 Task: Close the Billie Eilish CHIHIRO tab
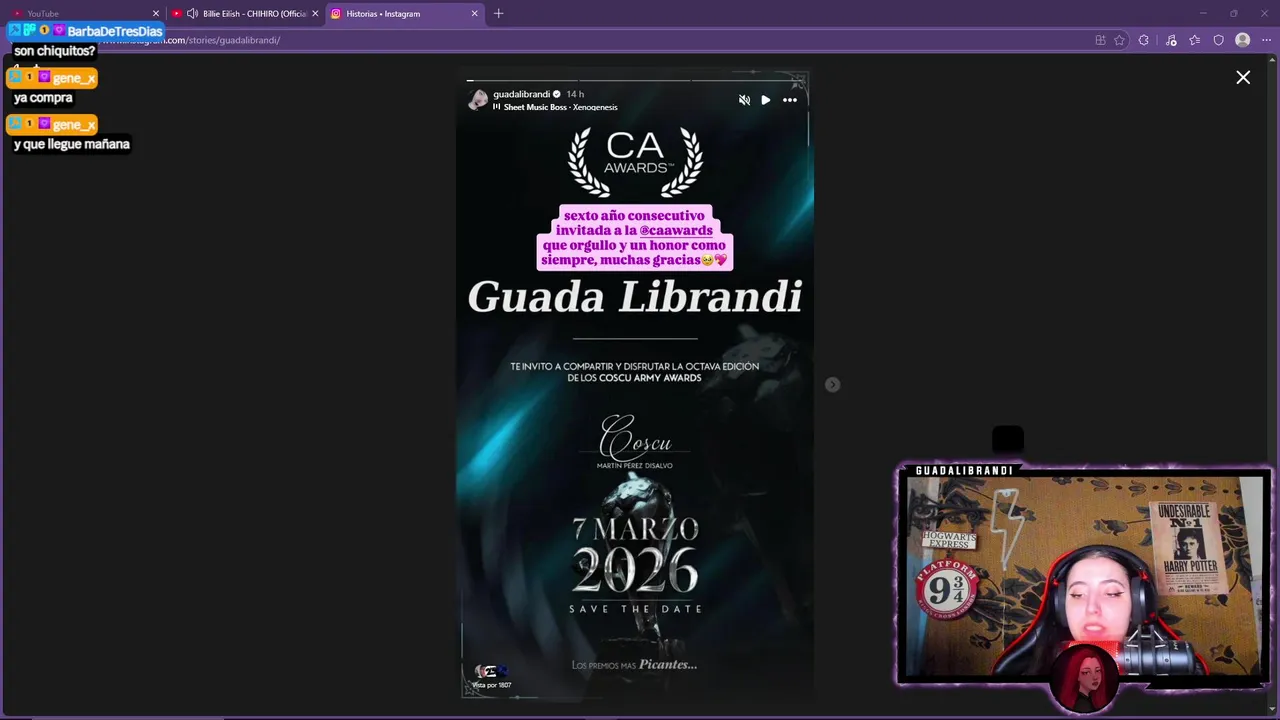pyautogui.click(x=315, y=14)
